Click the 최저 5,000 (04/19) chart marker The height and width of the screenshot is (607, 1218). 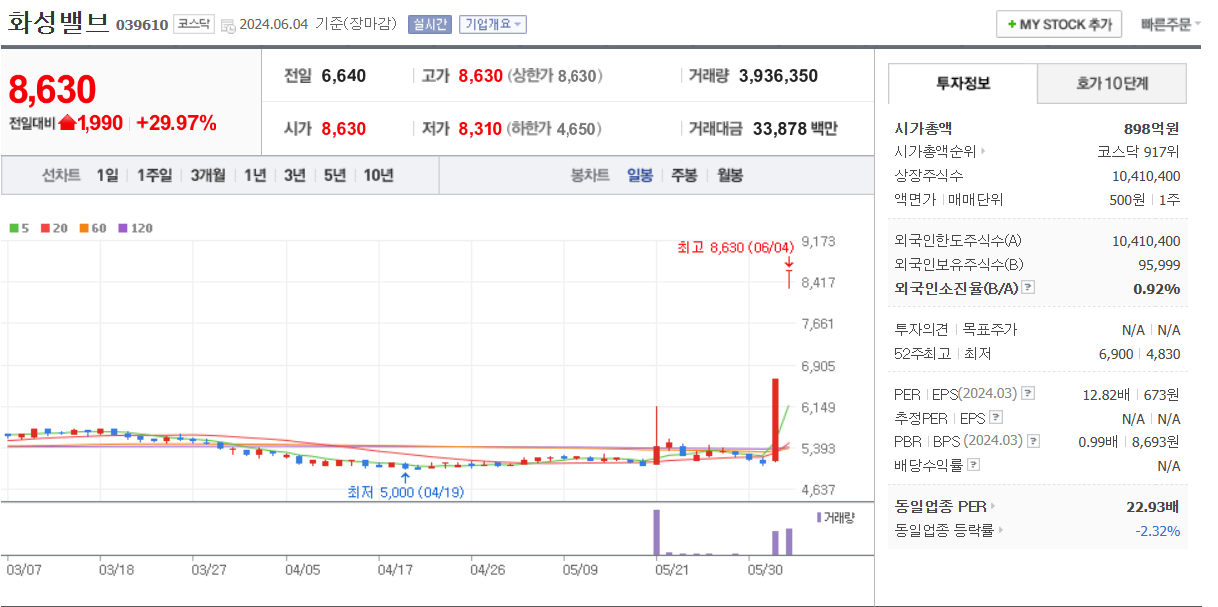coord(405,492)
